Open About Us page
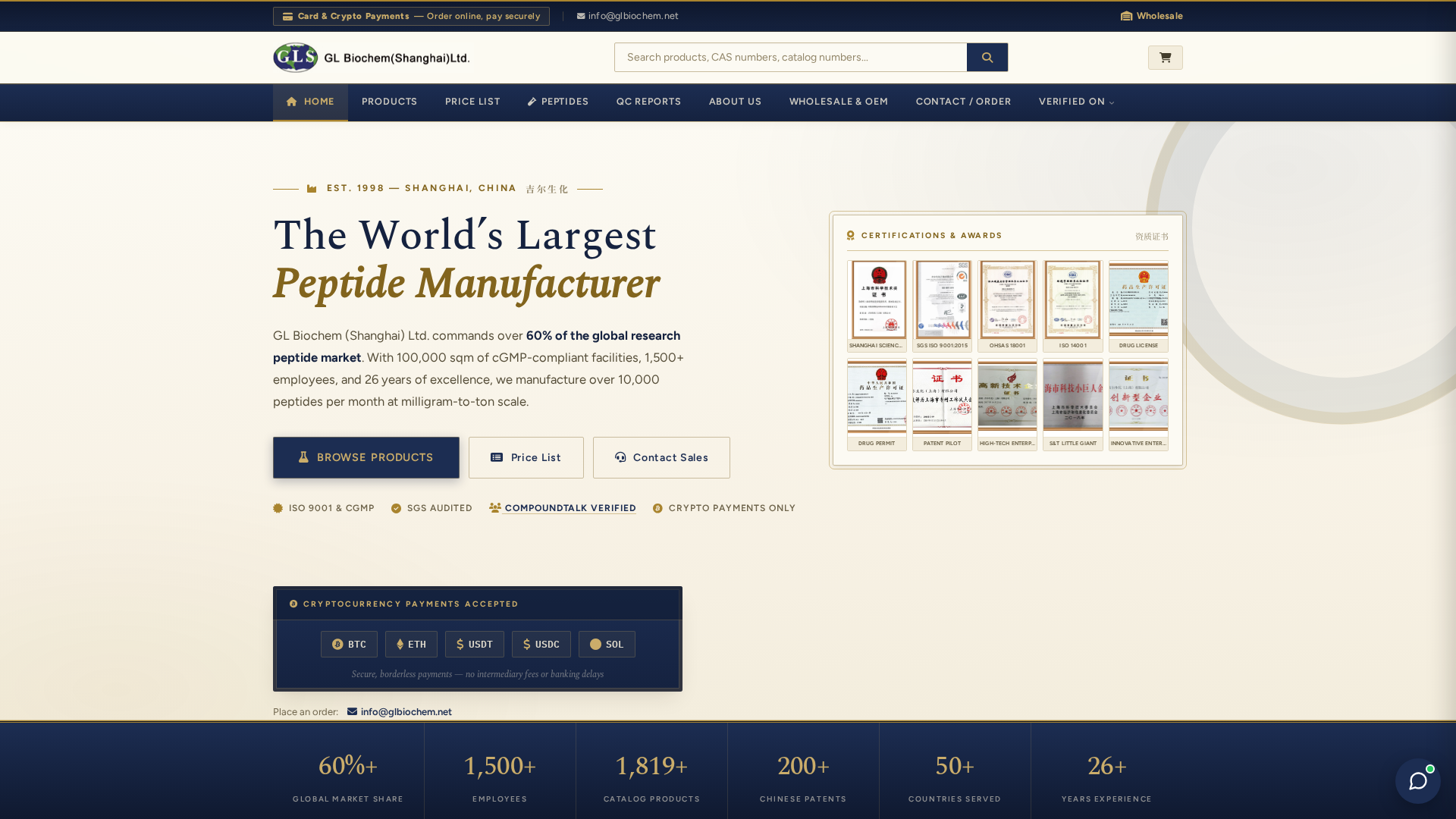The height and width of the screenshot is (819, 1456). coord(735,102)
